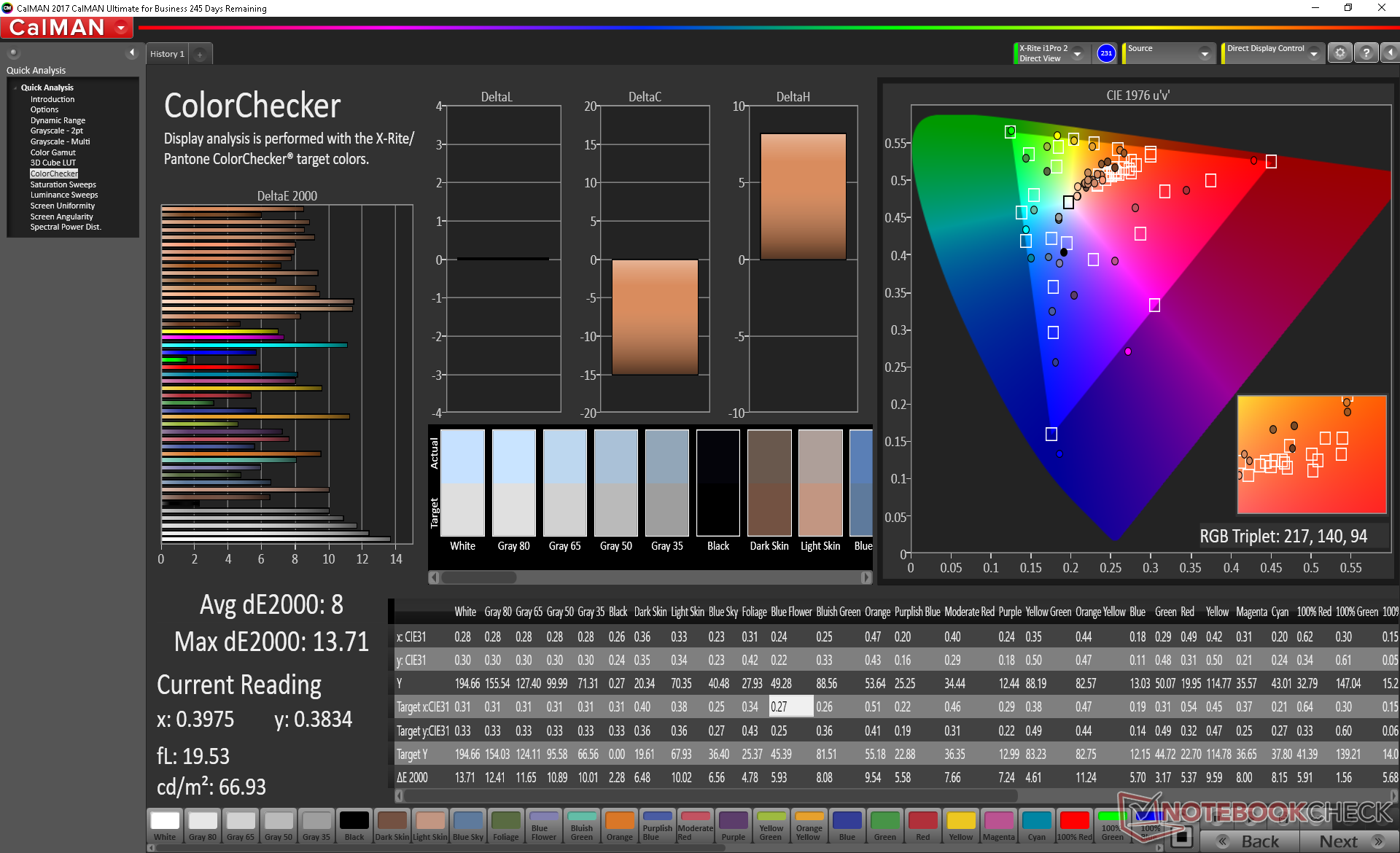
Task: Click the data table scrollbar right arrow
Action: tap(1394, 796)
